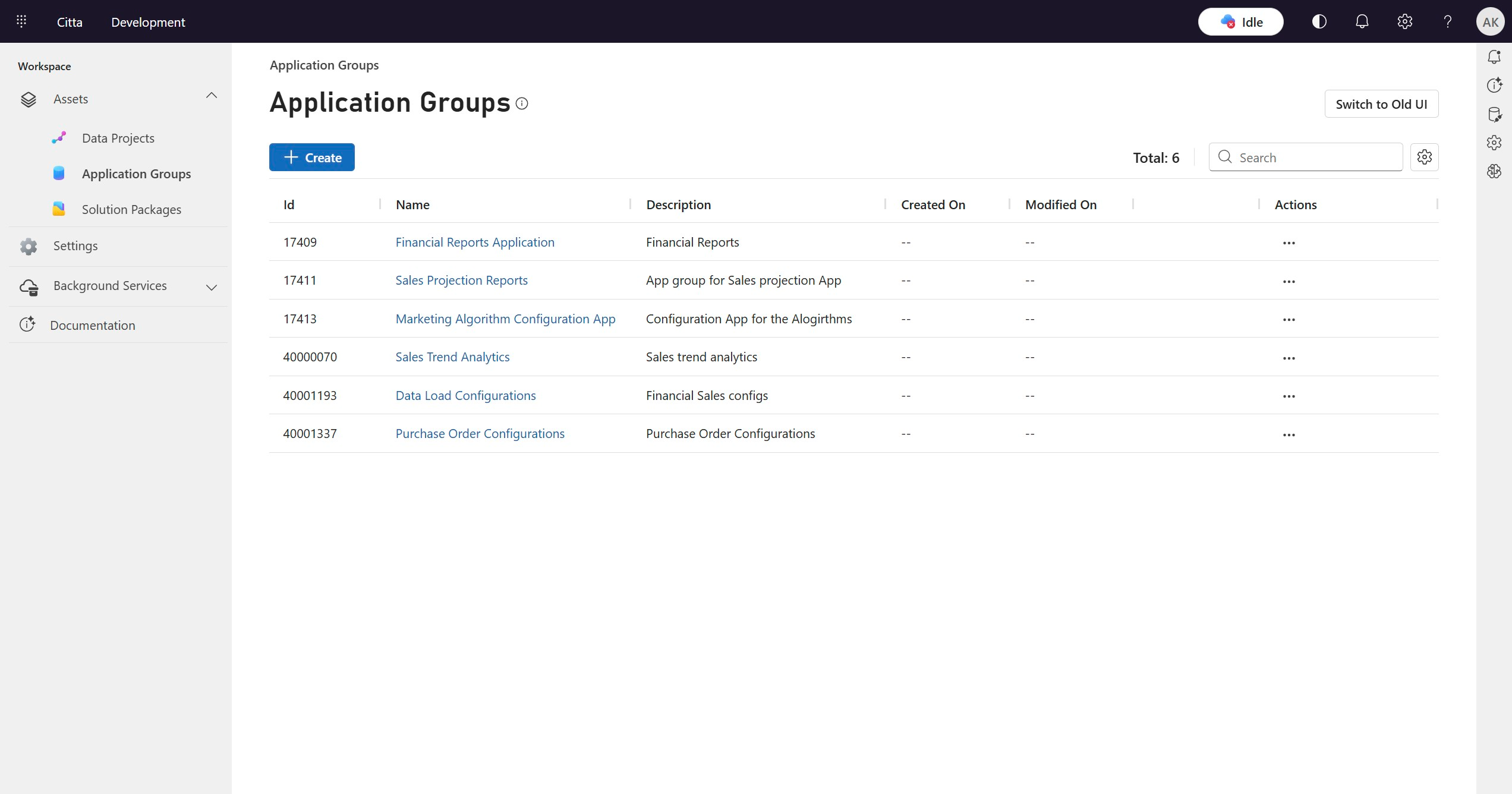Open the AK user avatar menu
1512x794 pixels.
1490,22
